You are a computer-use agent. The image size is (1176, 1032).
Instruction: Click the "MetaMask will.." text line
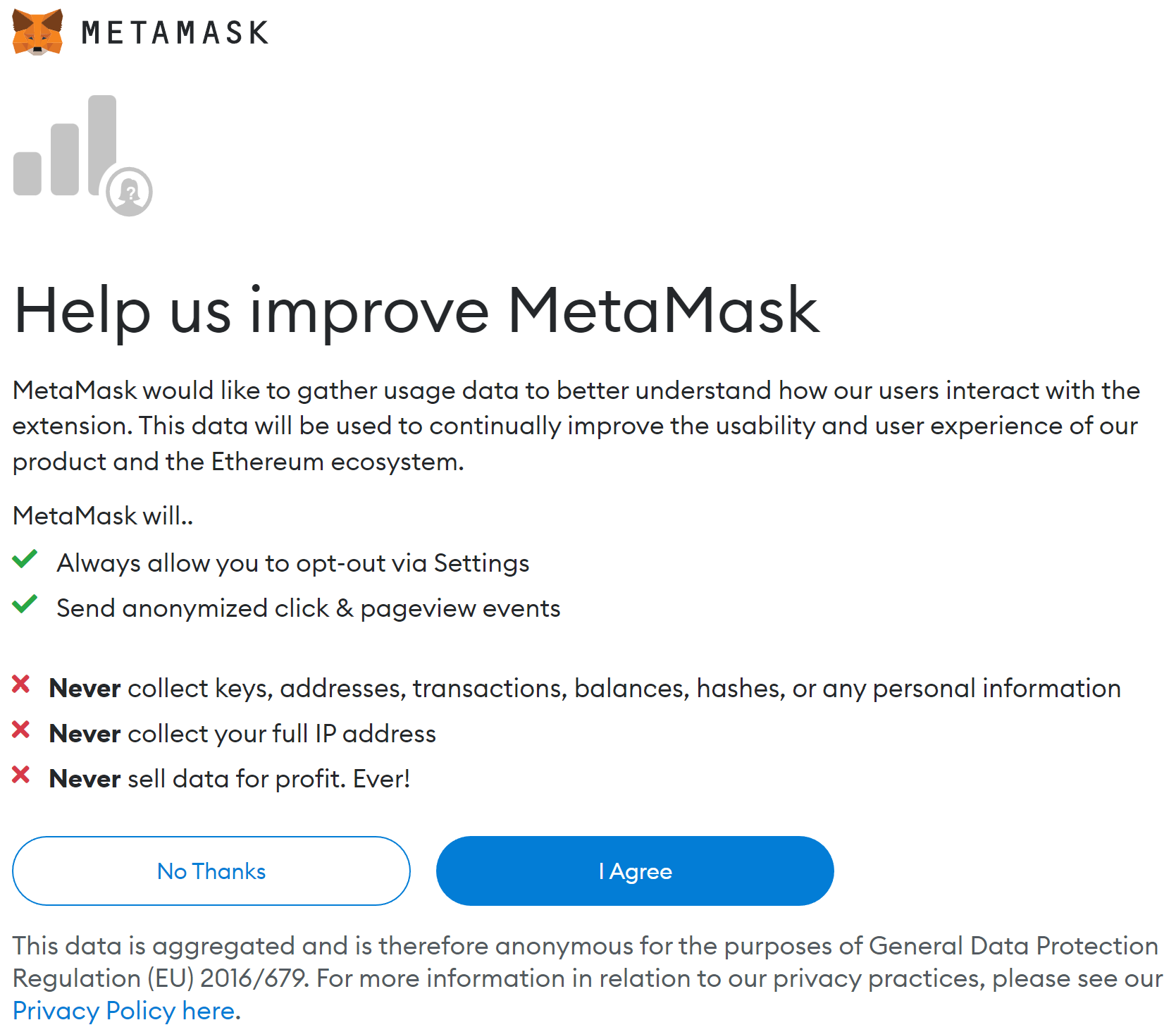(103, 516)
